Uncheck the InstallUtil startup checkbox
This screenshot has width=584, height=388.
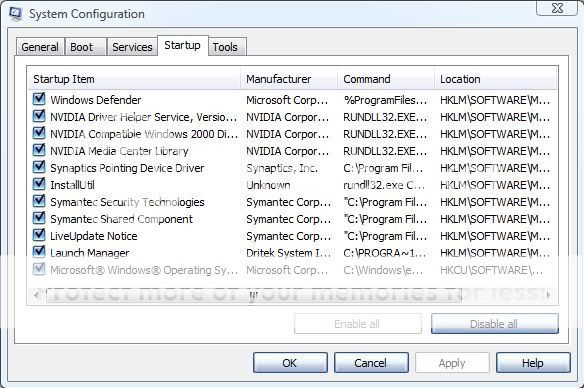[x=39, y=184]
